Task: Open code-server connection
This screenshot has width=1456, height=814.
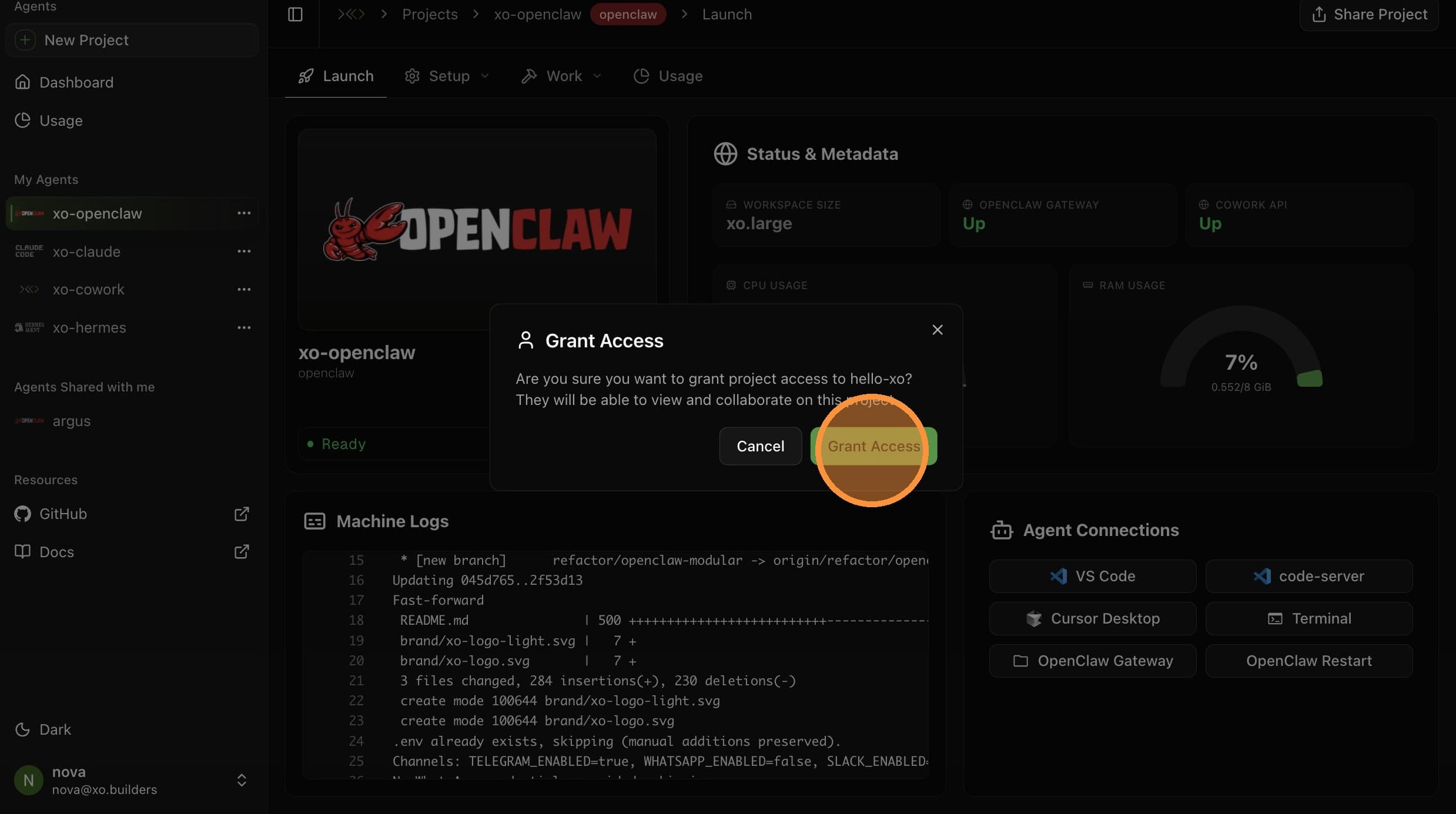Action: click(x=1309, y=576)
